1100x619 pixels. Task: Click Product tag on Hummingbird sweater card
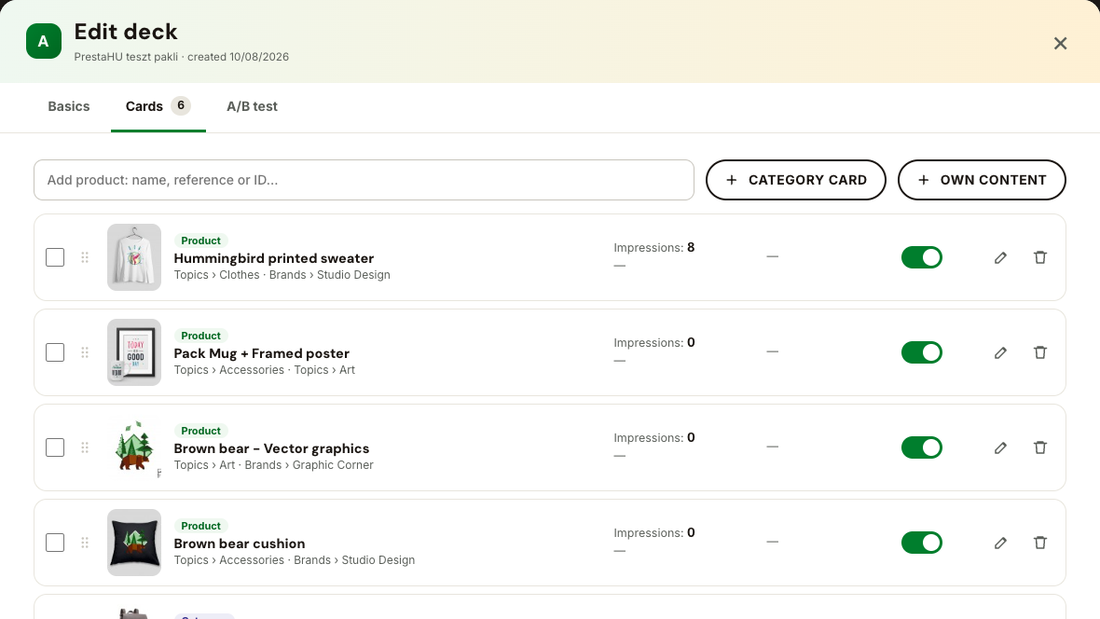pos(201,241)
